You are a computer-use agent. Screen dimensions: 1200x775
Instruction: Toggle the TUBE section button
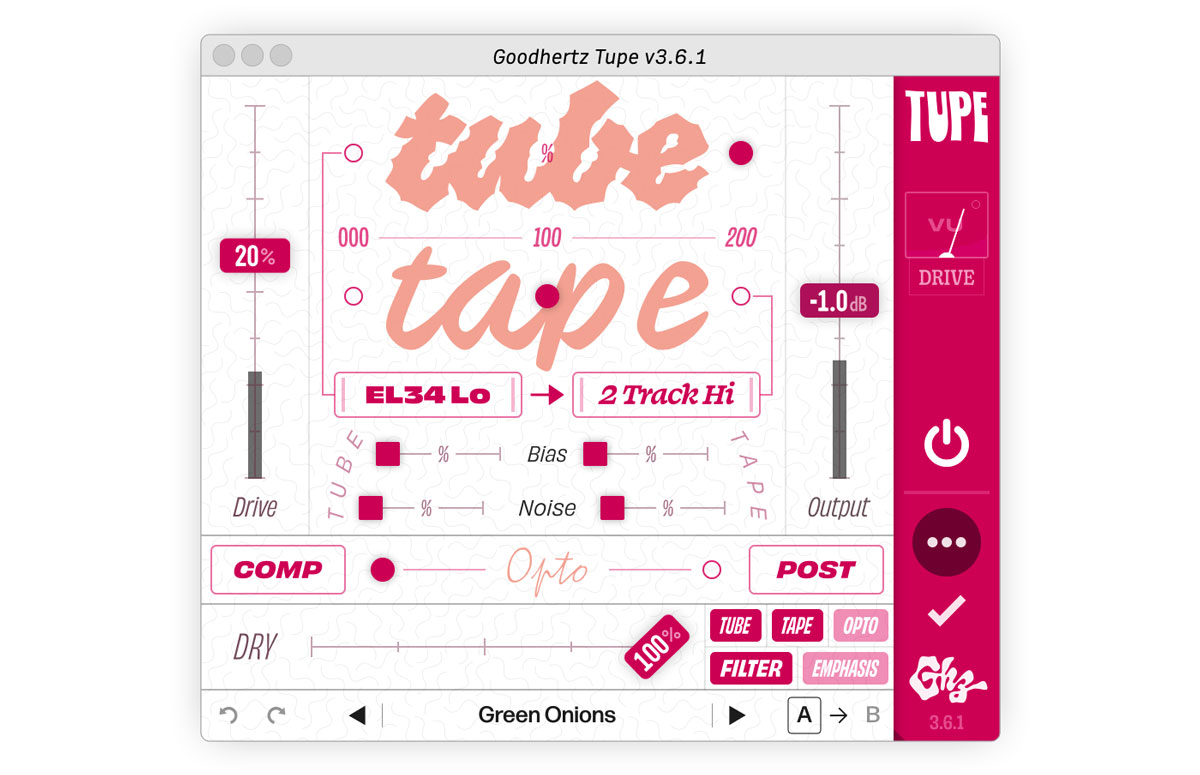point(736,626)
